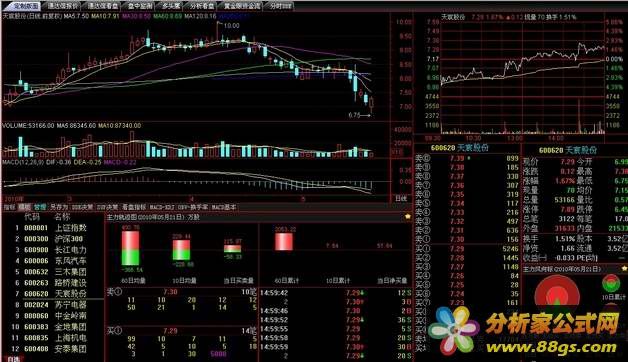Click the 现价 7.29 value
The image size is (628, 362).
(x=568, y=162)
